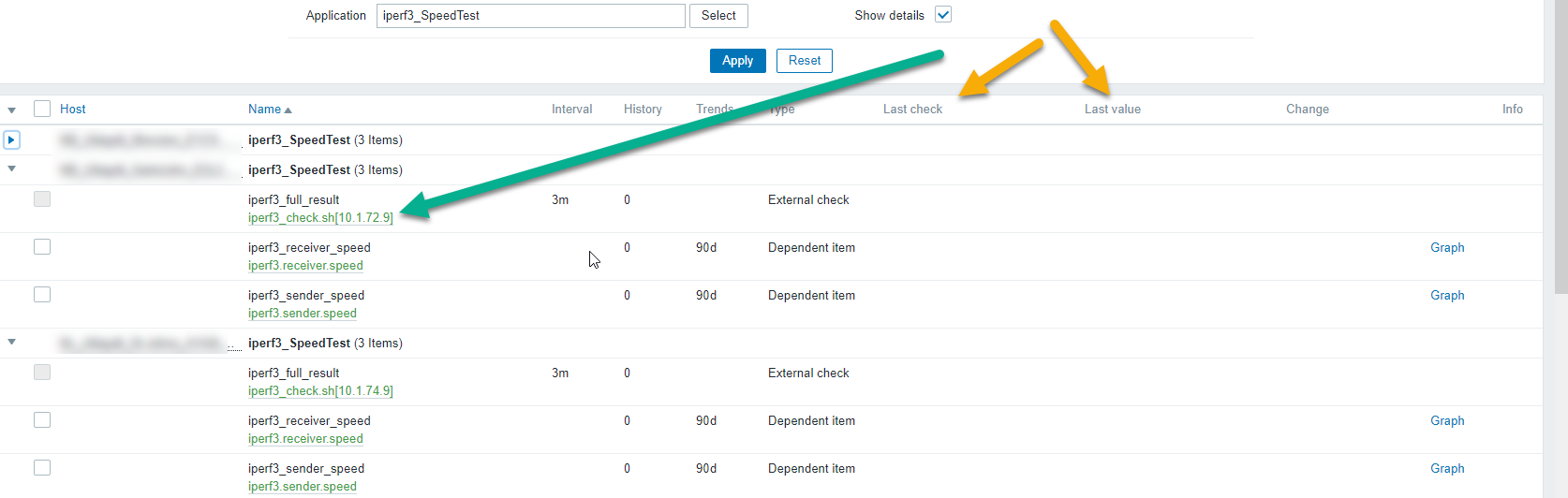Toggle the expand-all triangle in table header
Viewport: 1568px width, 498px height.
11,110
